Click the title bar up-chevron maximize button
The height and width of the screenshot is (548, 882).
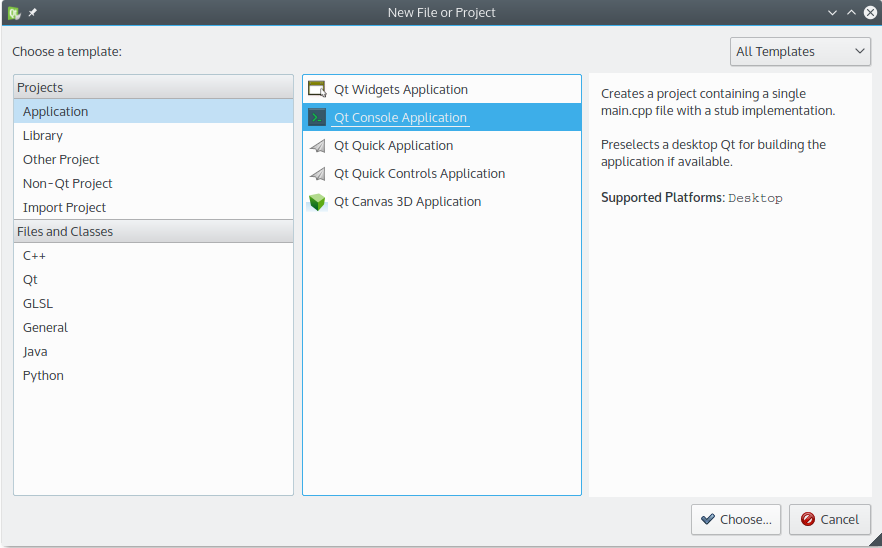(x=851, y=13)
